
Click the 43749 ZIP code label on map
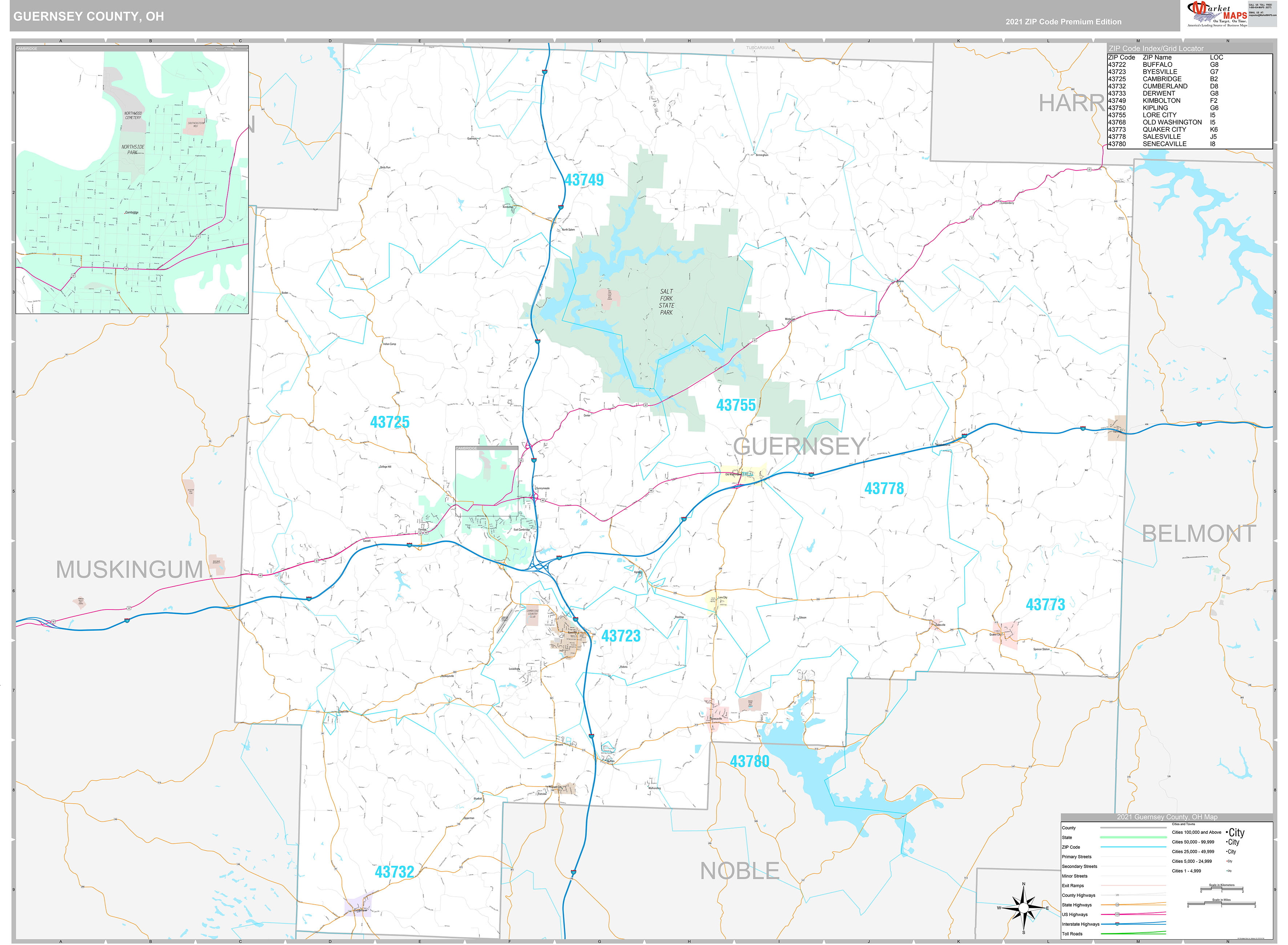(x=584, y=180)
